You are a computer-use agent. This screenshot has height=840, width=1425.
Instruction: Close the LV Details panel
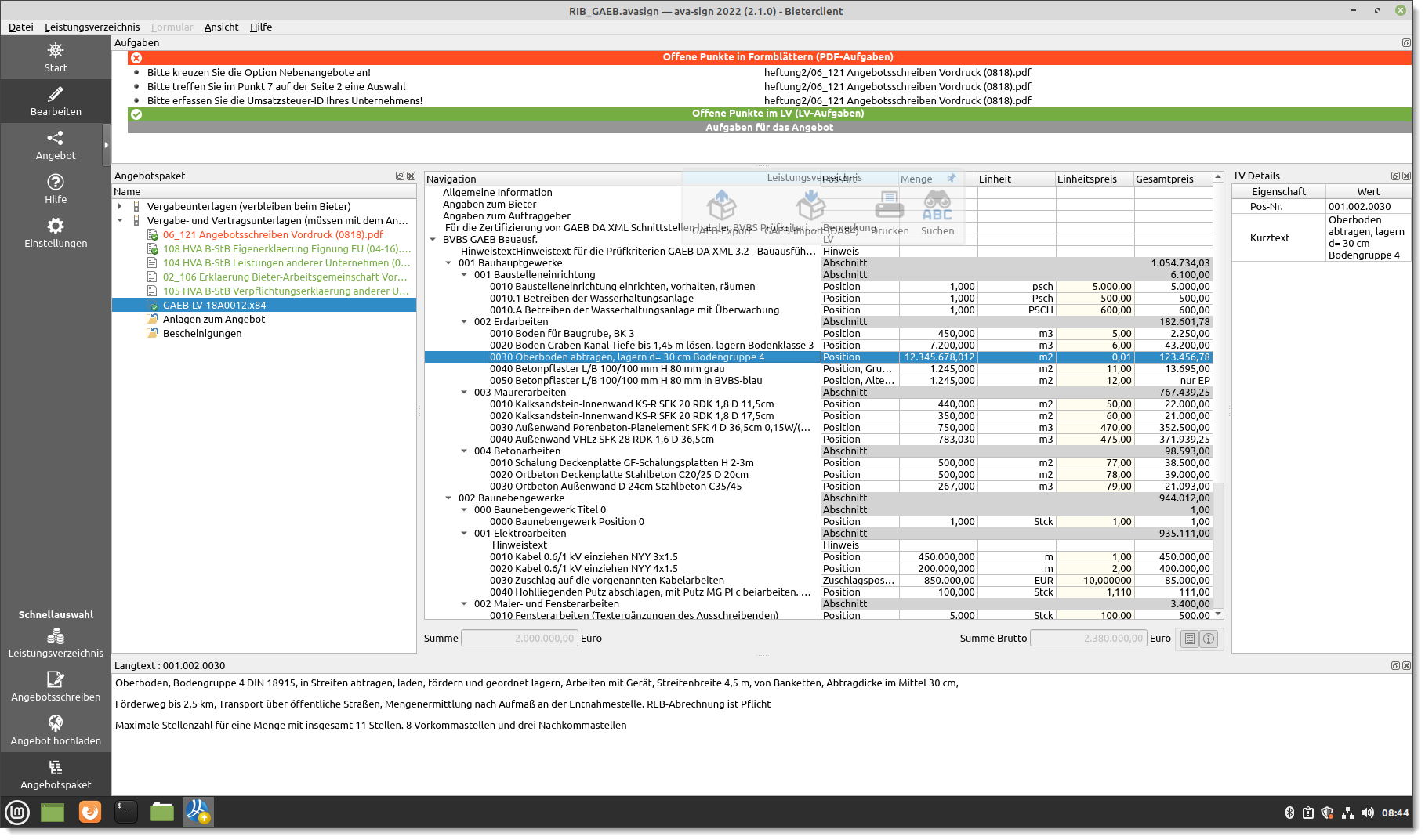pos(1406,176)
